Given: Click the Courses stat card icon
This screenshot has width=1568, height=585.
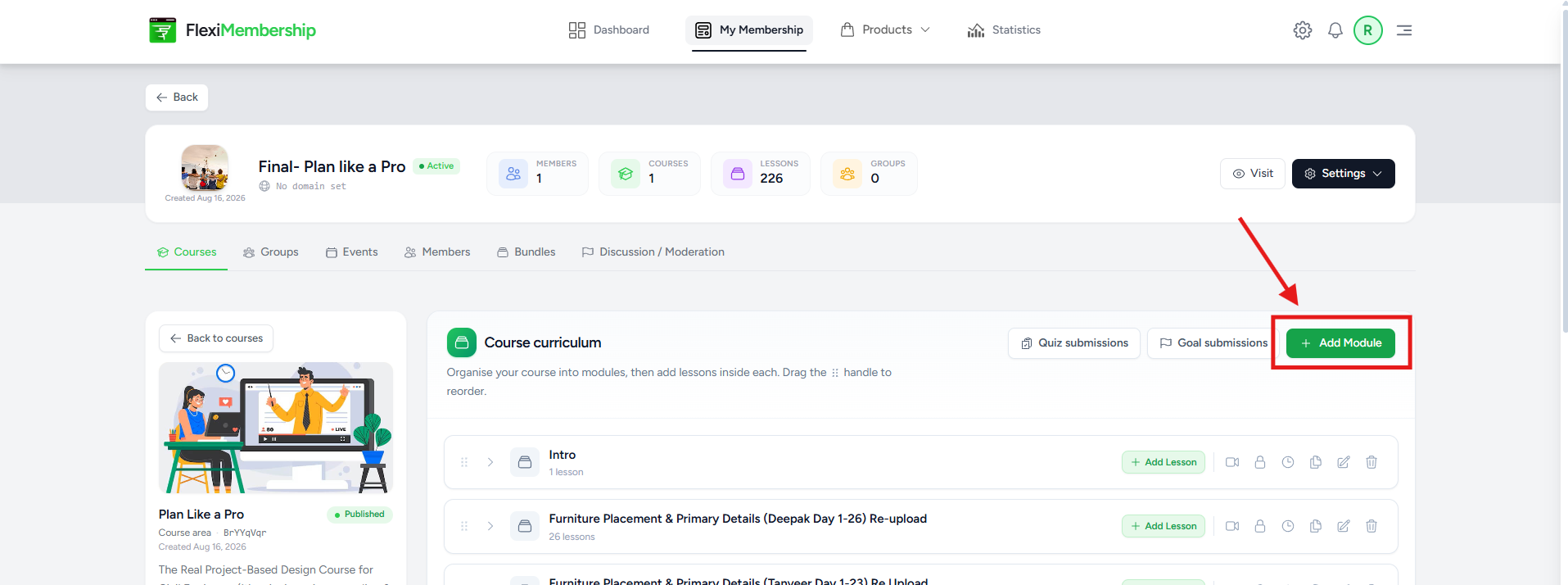Looking at the screenshot, I should pyautogui.click(x=626, y=174).
